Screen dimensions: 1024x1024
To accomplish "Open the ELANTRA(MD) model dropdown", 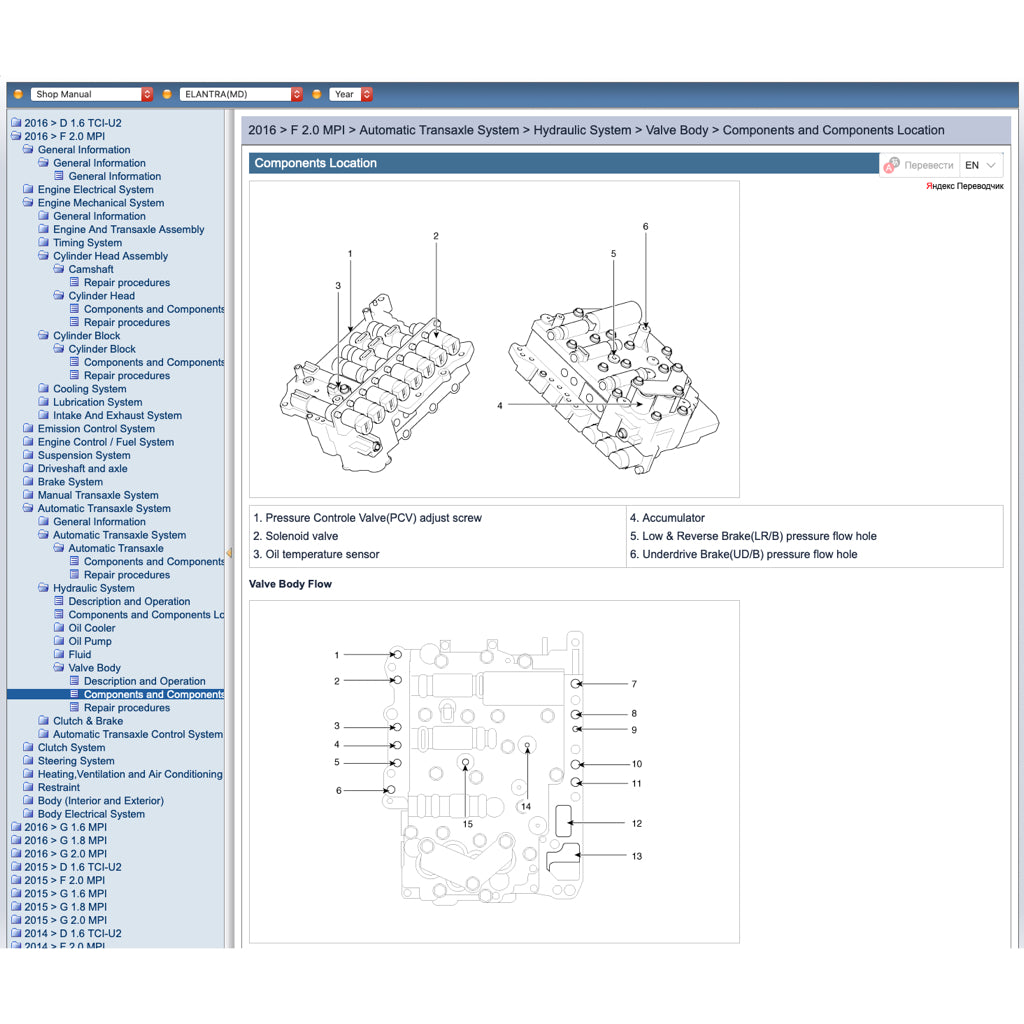I will [241, 94].
